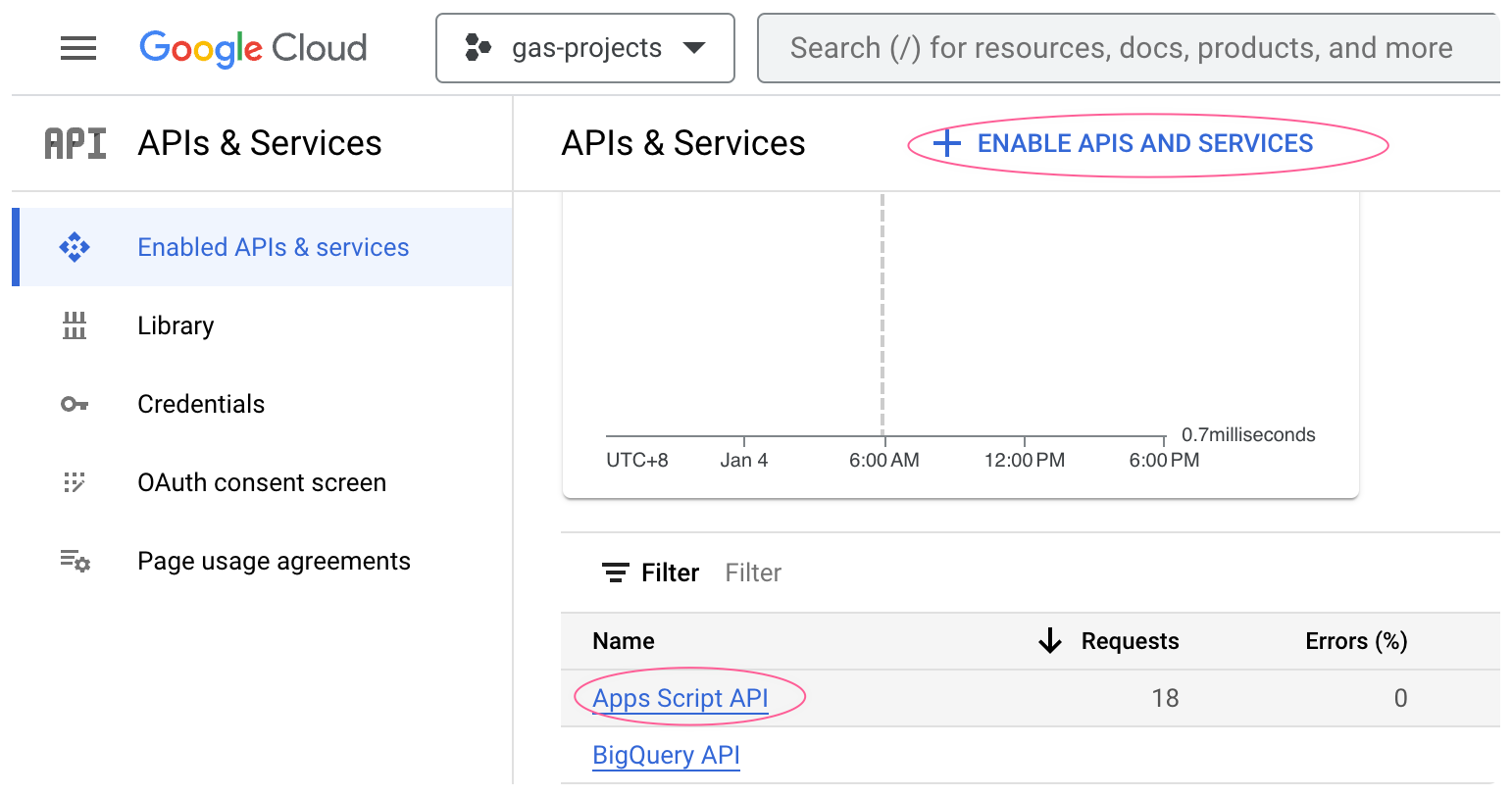Open the Apps Script API link
The width and height of the screenshot is (1512, 796).
[680, 698]
